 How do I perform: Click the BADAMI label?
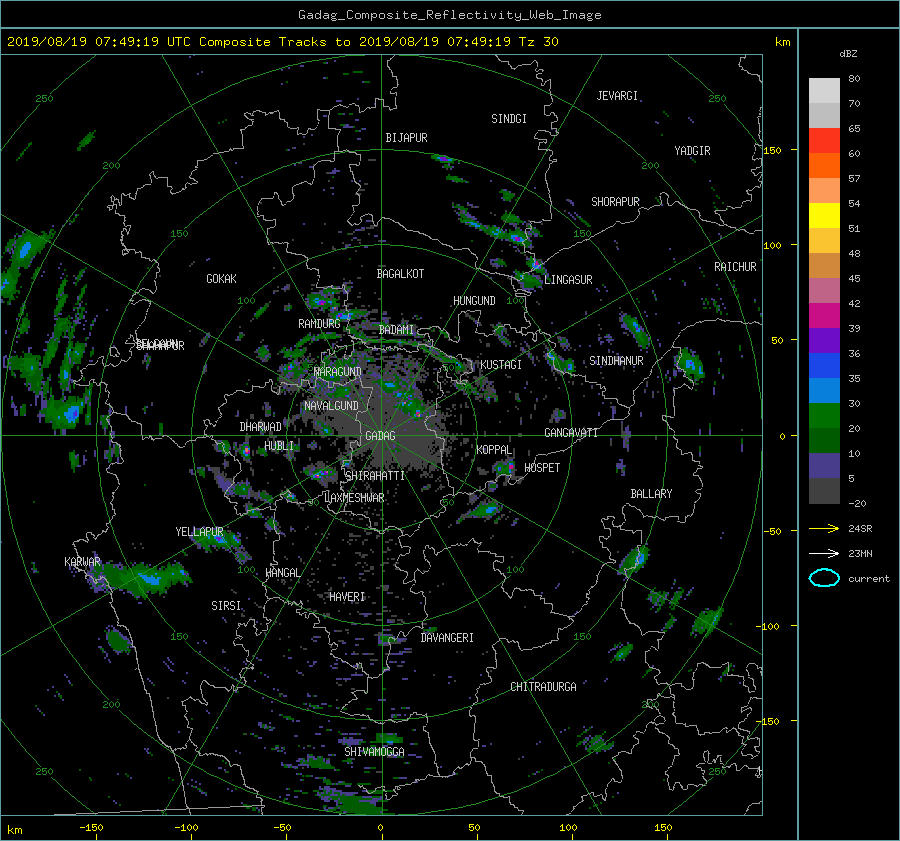396,330
